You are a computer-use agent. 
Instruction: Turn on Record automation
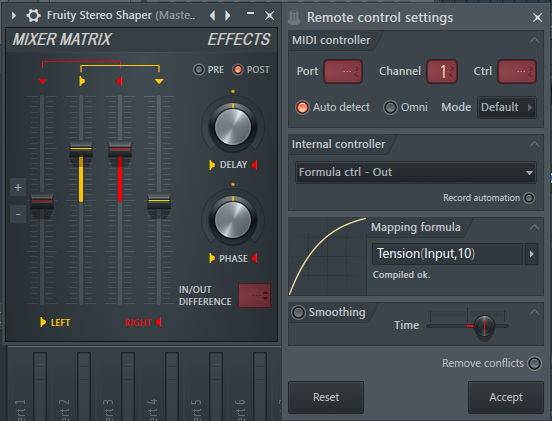click(529, 198)
